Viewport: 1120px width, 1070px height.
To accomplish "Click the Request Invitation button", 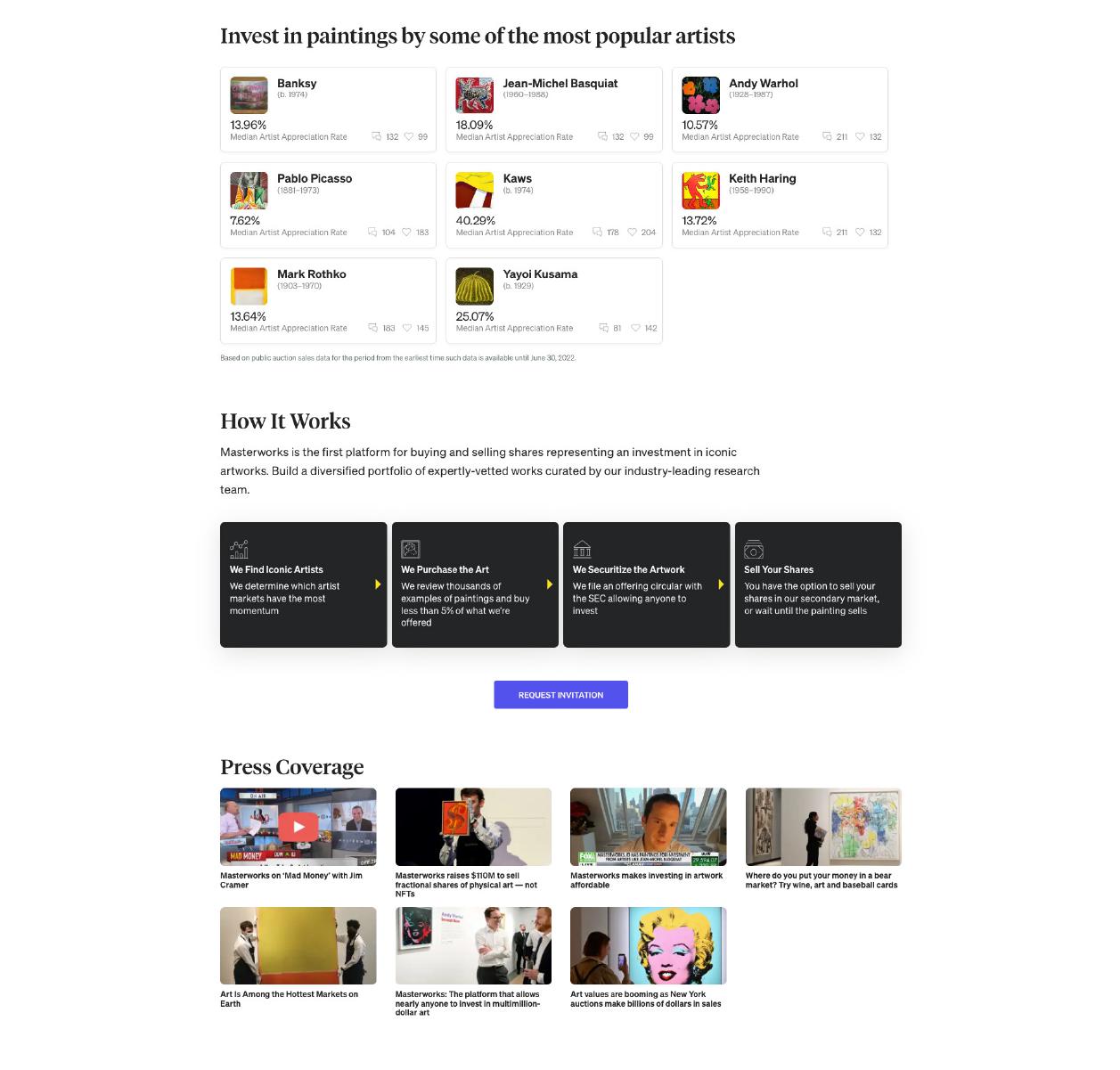I will [561, 695].
